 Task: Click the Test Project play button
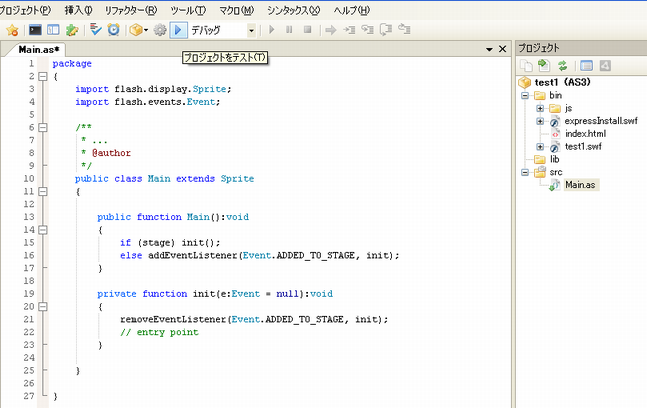[x=178, y=30]
